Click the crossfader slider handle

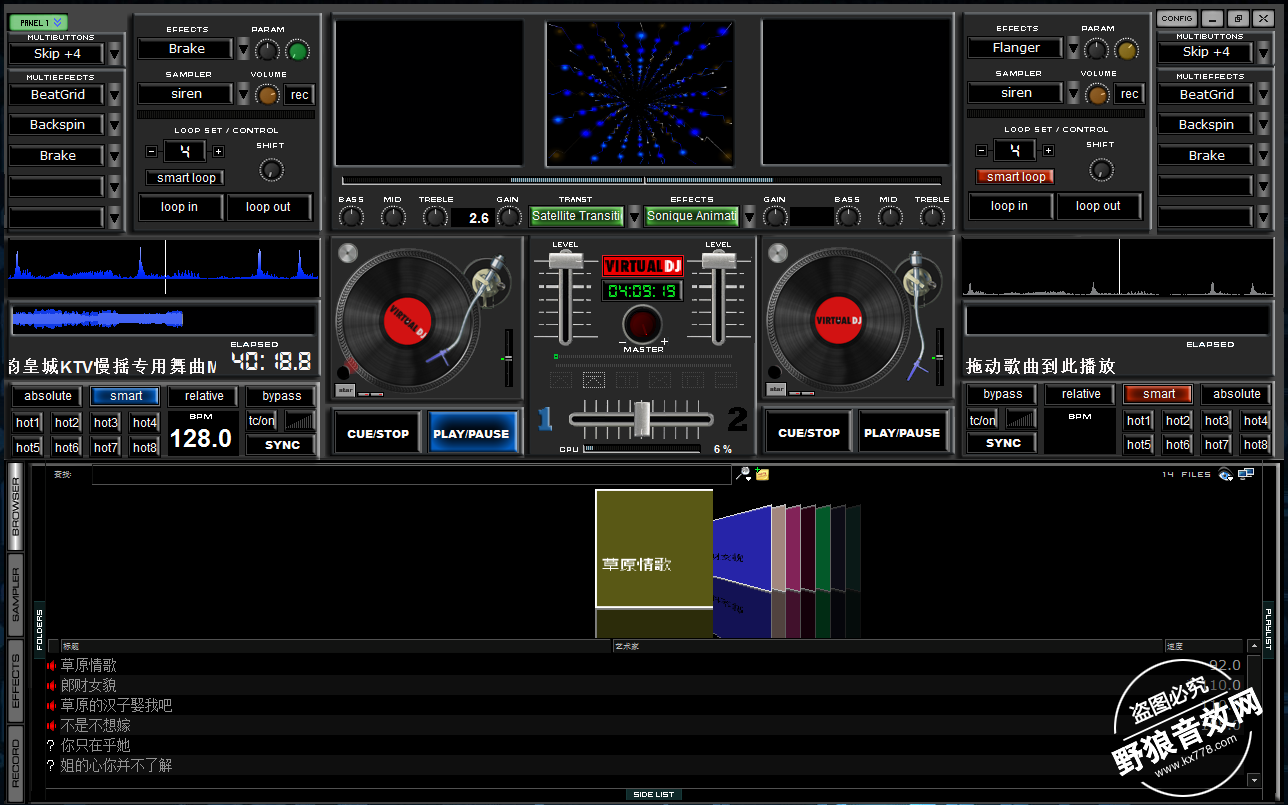pyautogui.click(x=641, y=418)
